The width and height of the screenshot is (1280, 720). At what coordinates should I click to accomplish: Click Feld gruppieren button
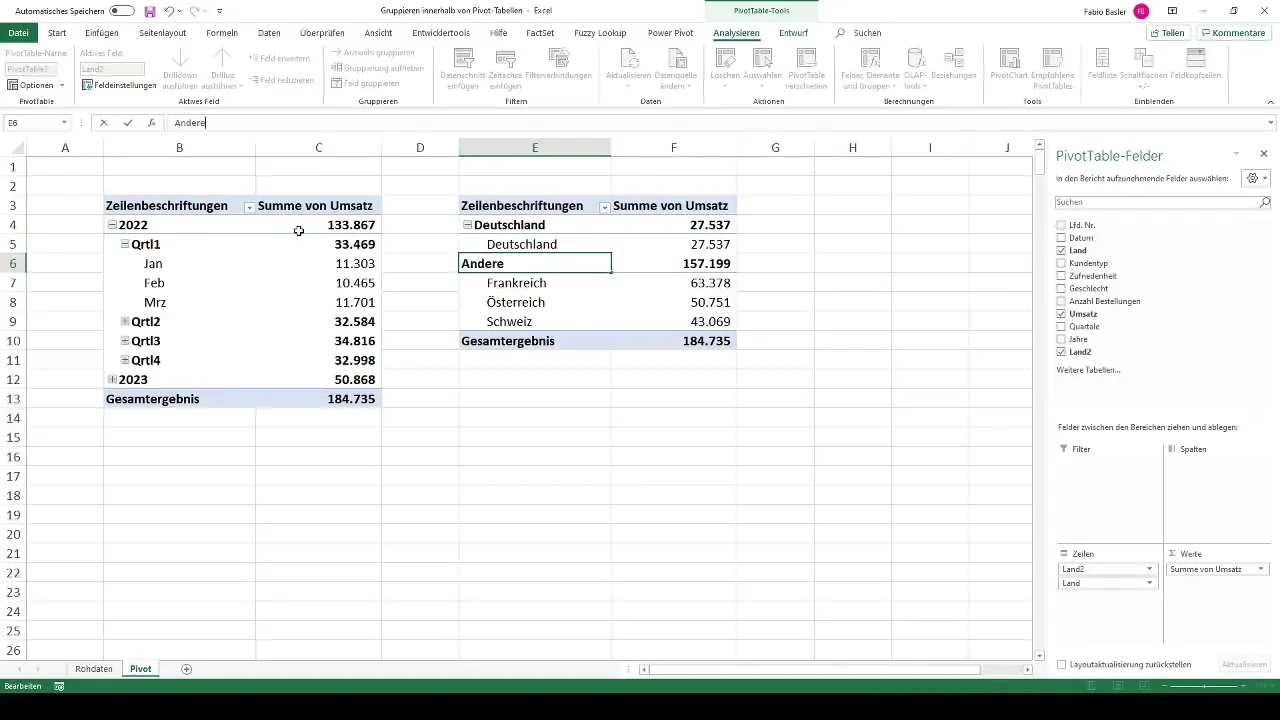coord(366,83)
